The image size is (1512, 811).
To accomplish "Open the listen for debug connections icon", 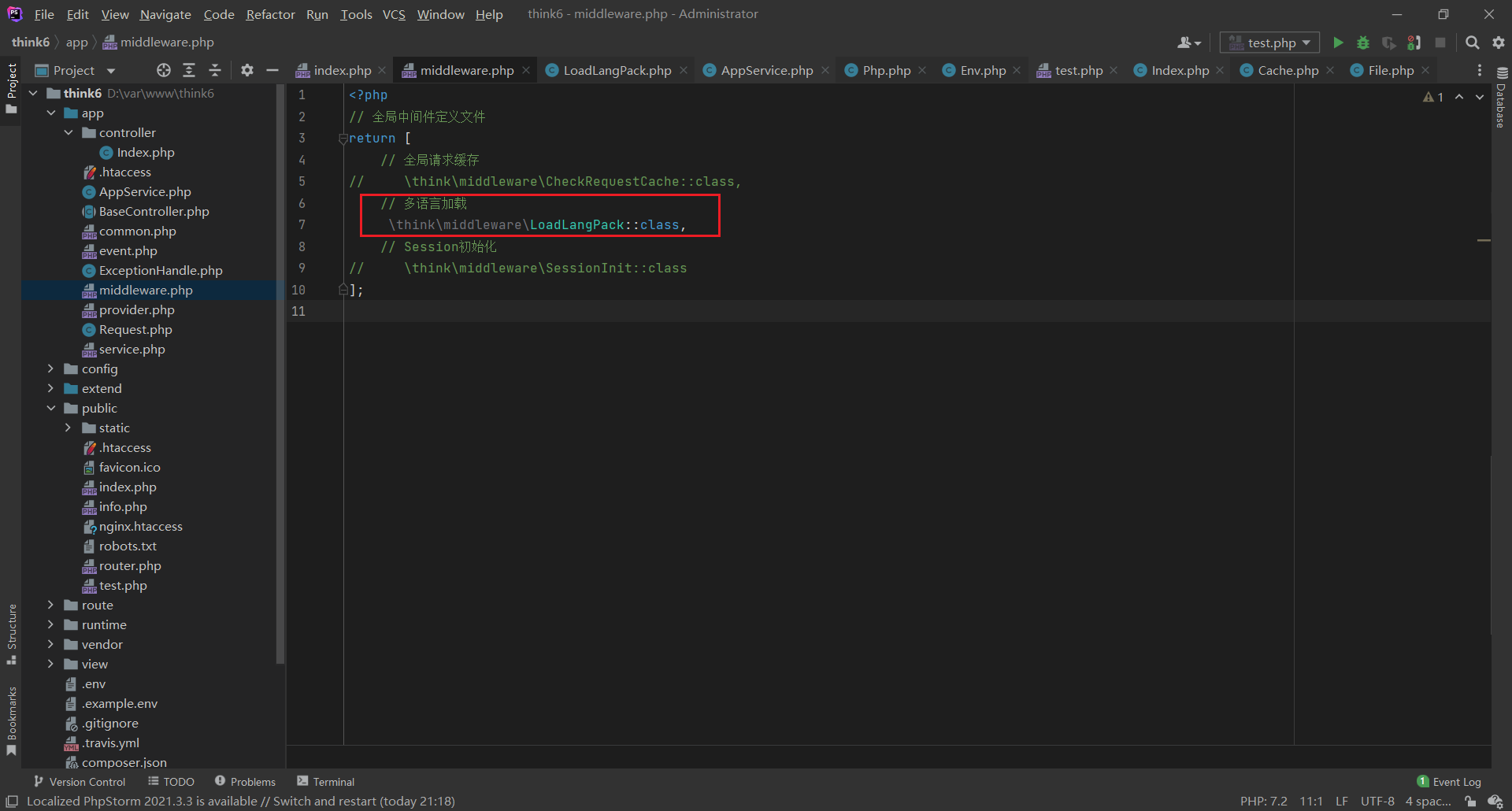I will pos(1414,43).
